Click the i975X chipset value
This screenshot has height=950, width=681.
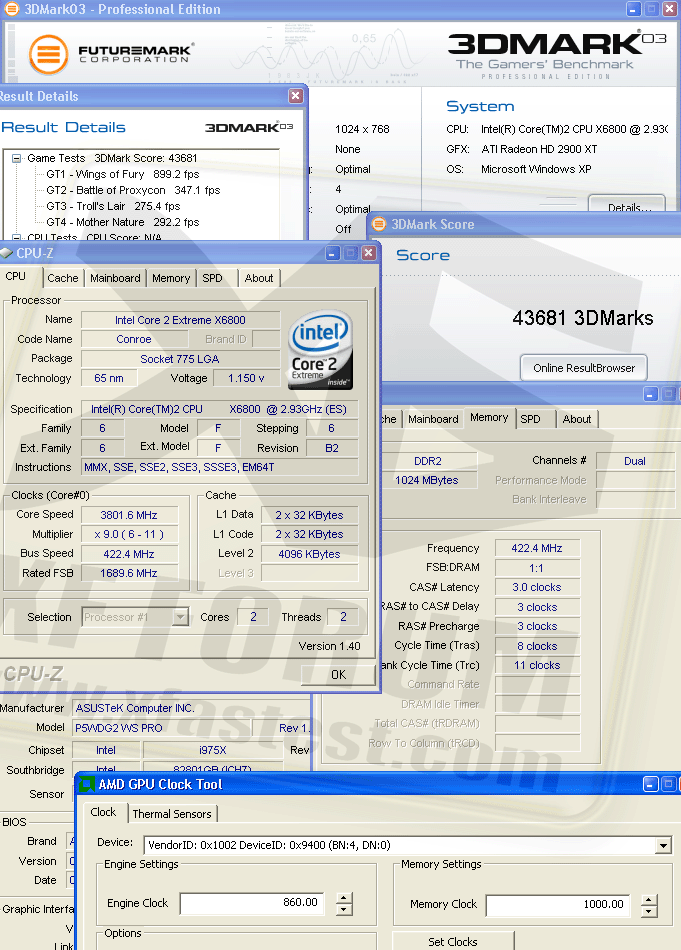213,750
